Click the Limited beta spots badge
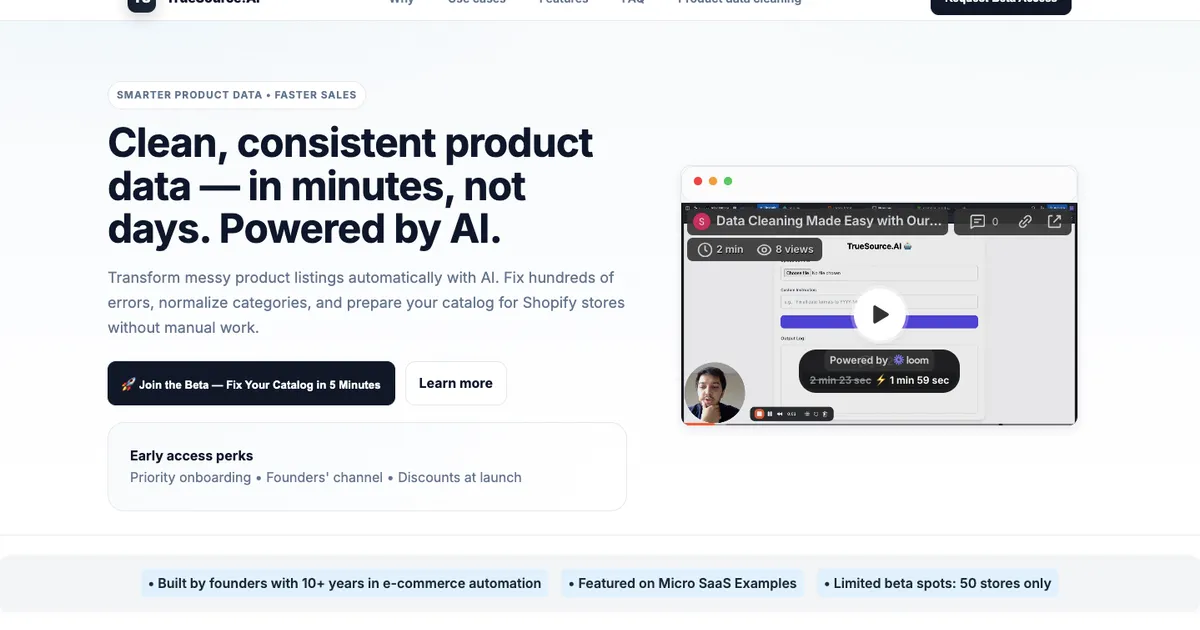This screenshot has width=1200, height=630. coord(936,583)
